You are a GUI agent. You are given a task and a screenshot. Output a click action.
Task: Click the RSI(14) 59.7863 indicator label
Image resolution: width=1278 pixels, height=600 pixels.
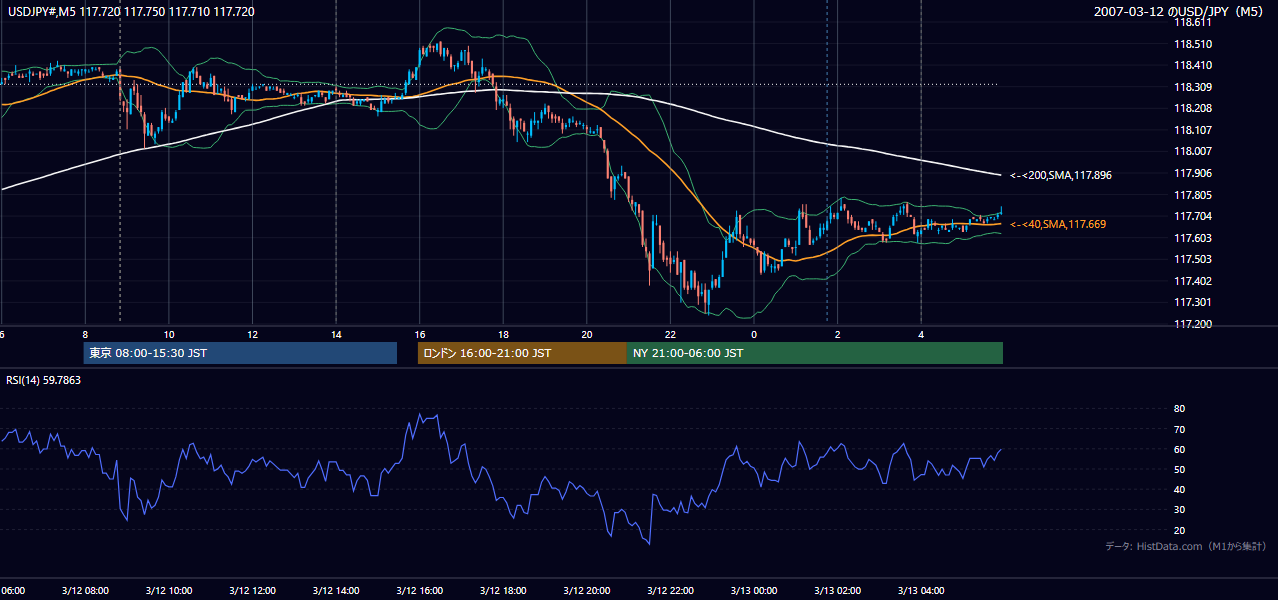(x=44, y=380)
